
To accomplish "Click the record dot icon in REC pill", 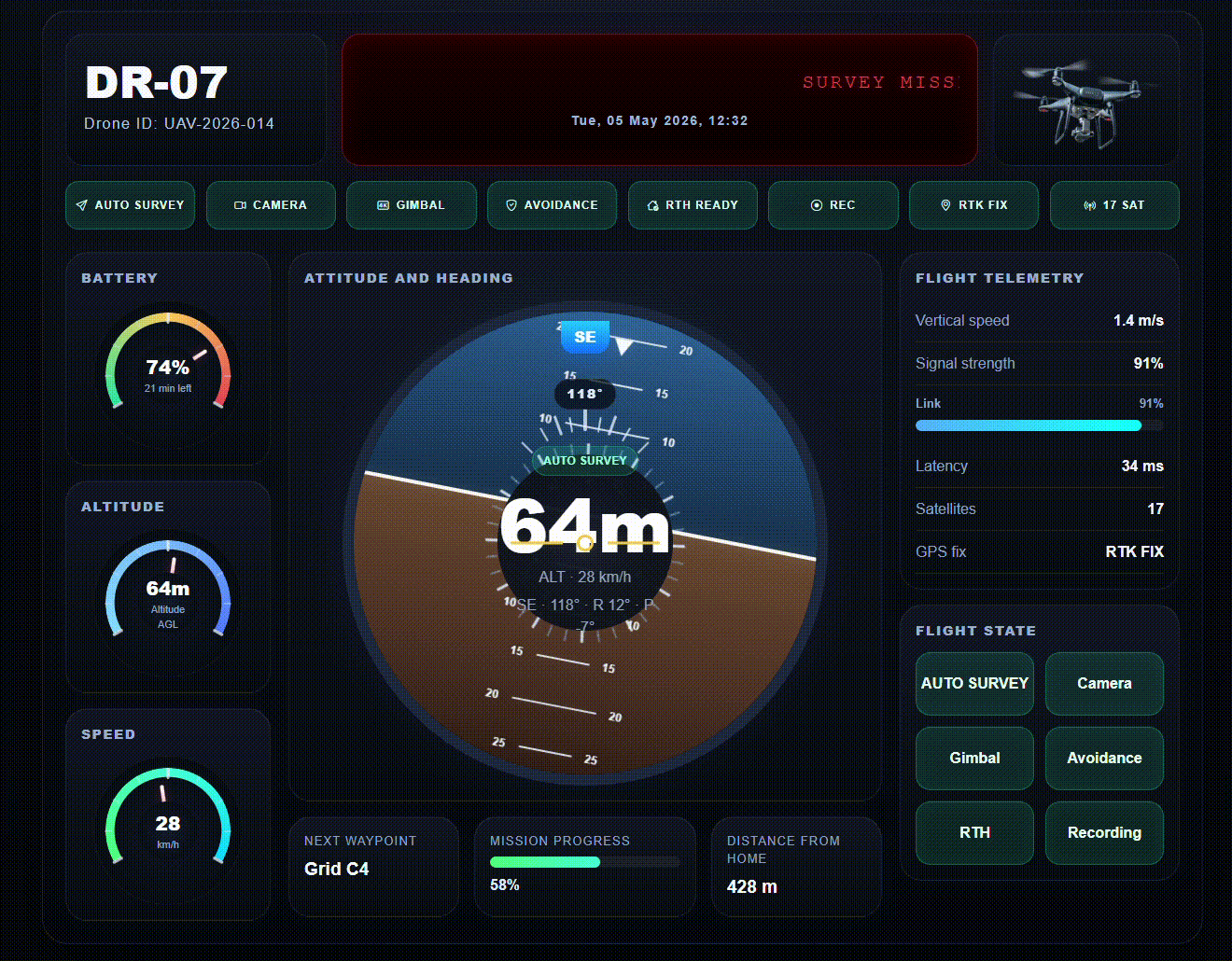I will click(817, 205).
